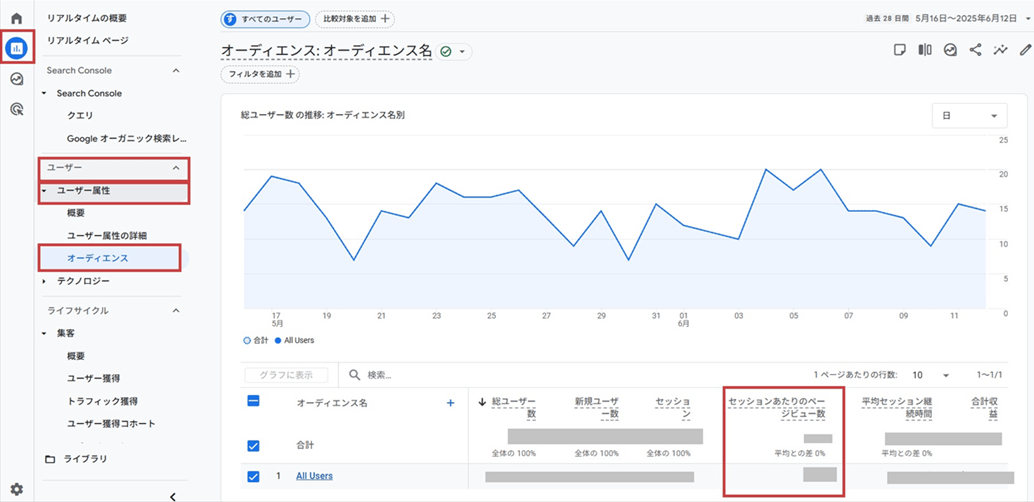Collapse the sidebar with the left chevron
This screenshot has width=1034, height=502.
(173, 497)
